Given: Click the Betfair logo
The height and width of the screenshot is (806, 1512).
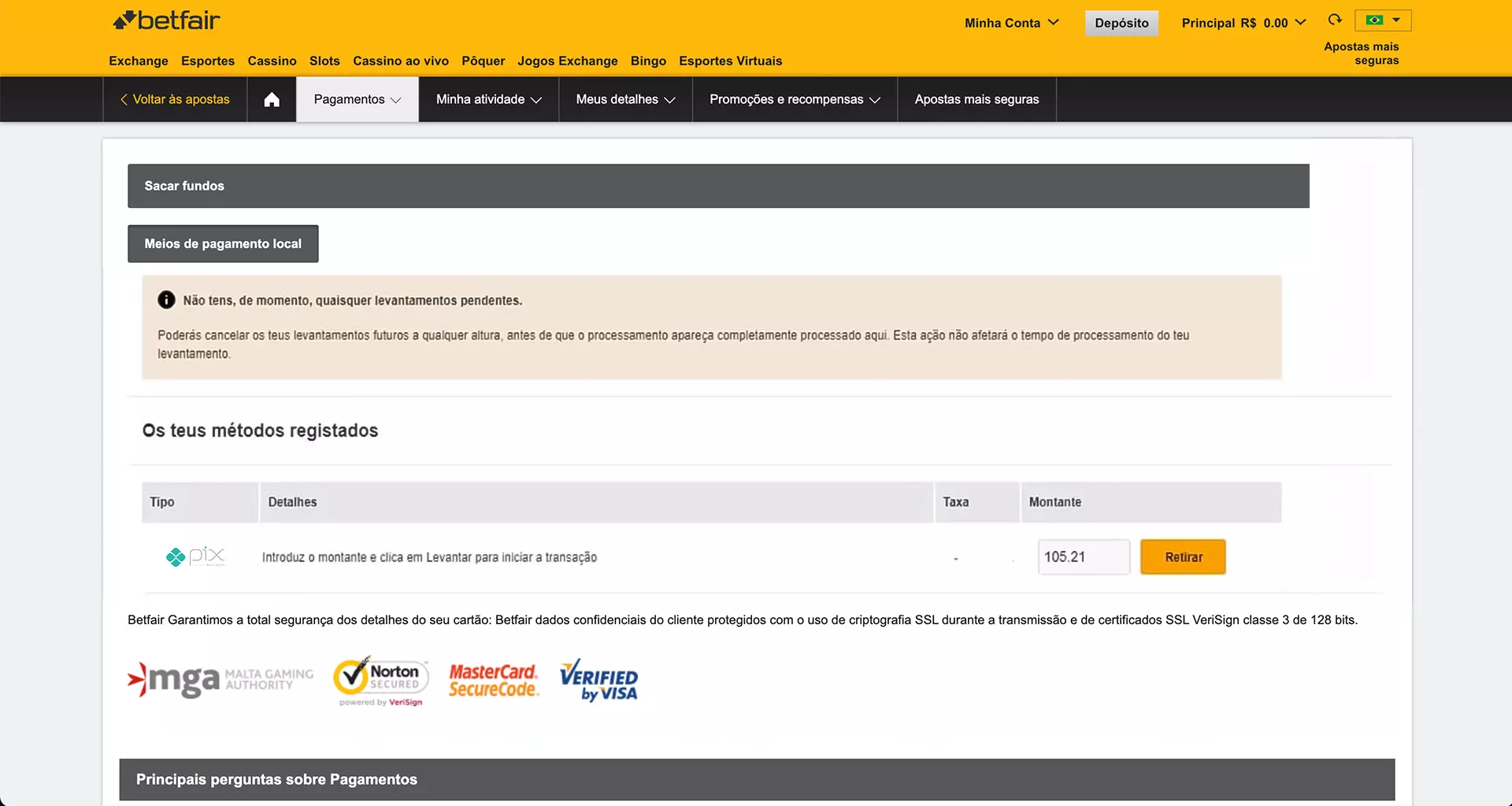Looking at the screenshot, I should [x=166, y=20].
